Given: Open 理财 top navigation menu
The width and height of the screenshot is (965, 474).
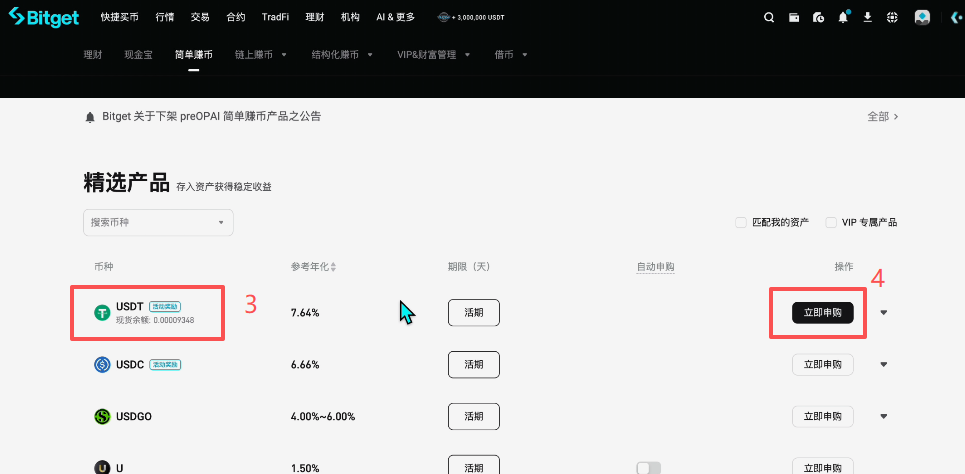Looking at the screenshot, I should click(315, 17).
